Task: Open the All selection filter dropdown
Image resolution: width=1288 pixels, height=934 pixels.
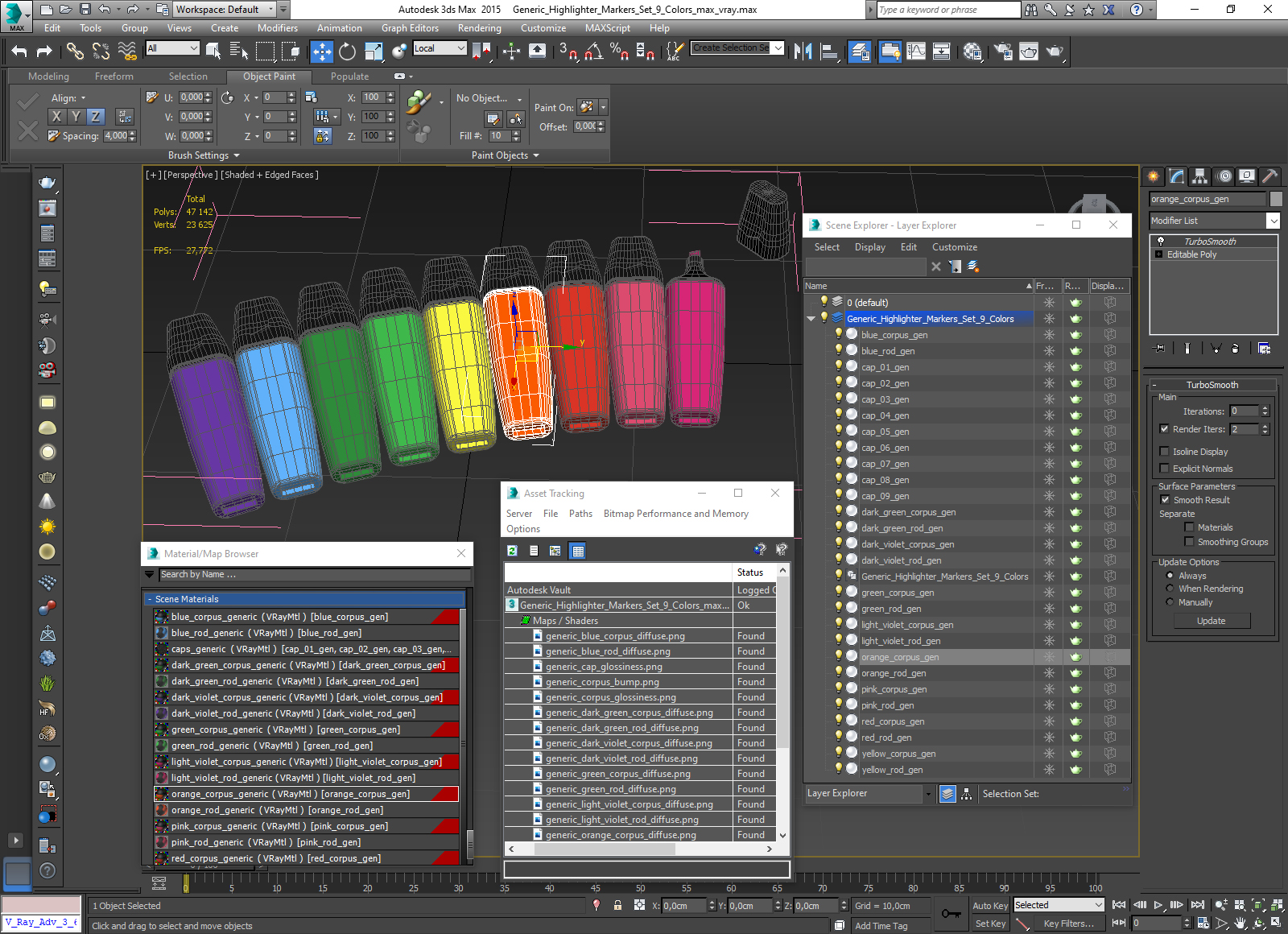Action: (172, 48)
